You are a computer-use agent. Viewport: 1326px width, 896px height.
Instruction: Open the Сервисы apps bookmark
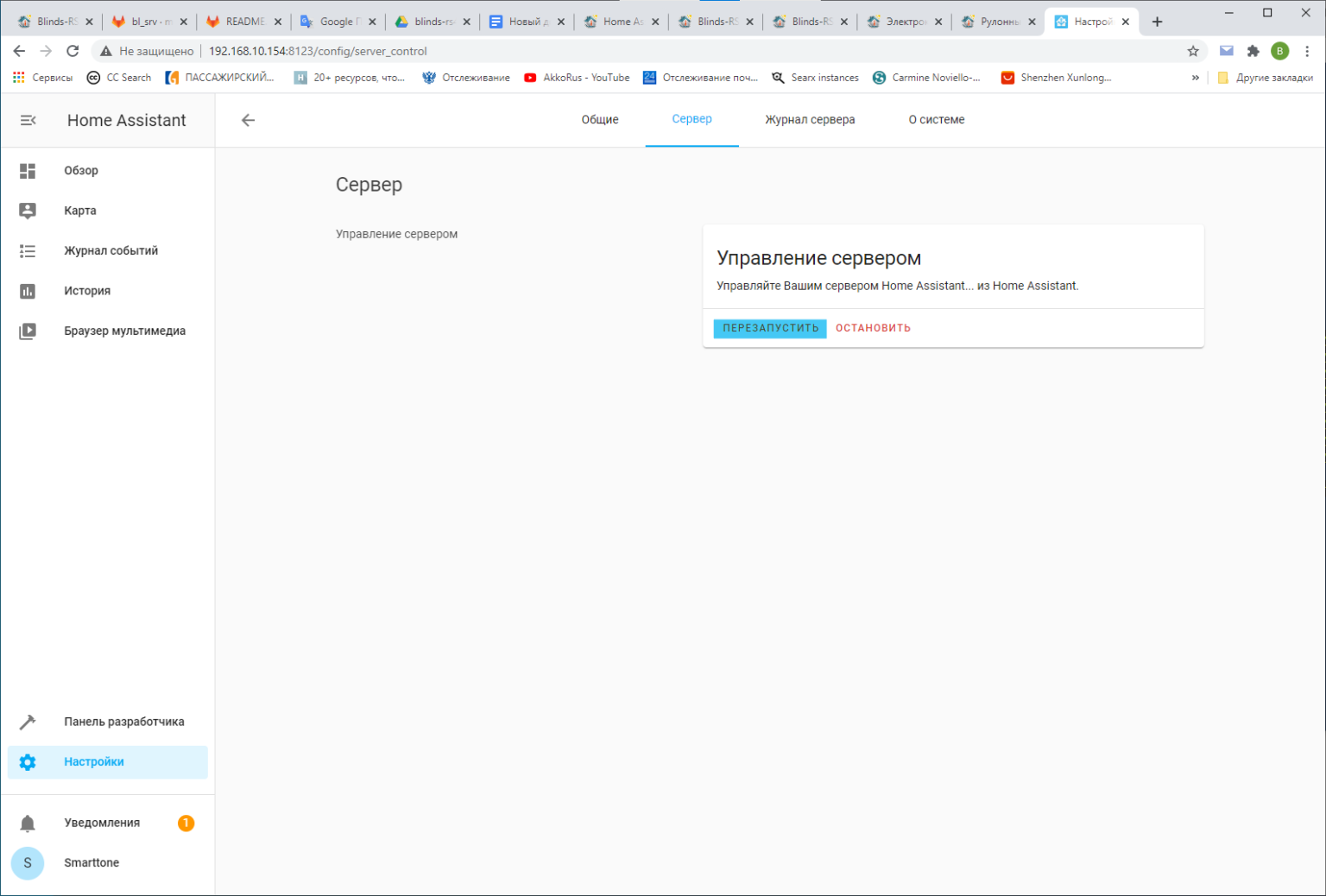click(42, 78)
